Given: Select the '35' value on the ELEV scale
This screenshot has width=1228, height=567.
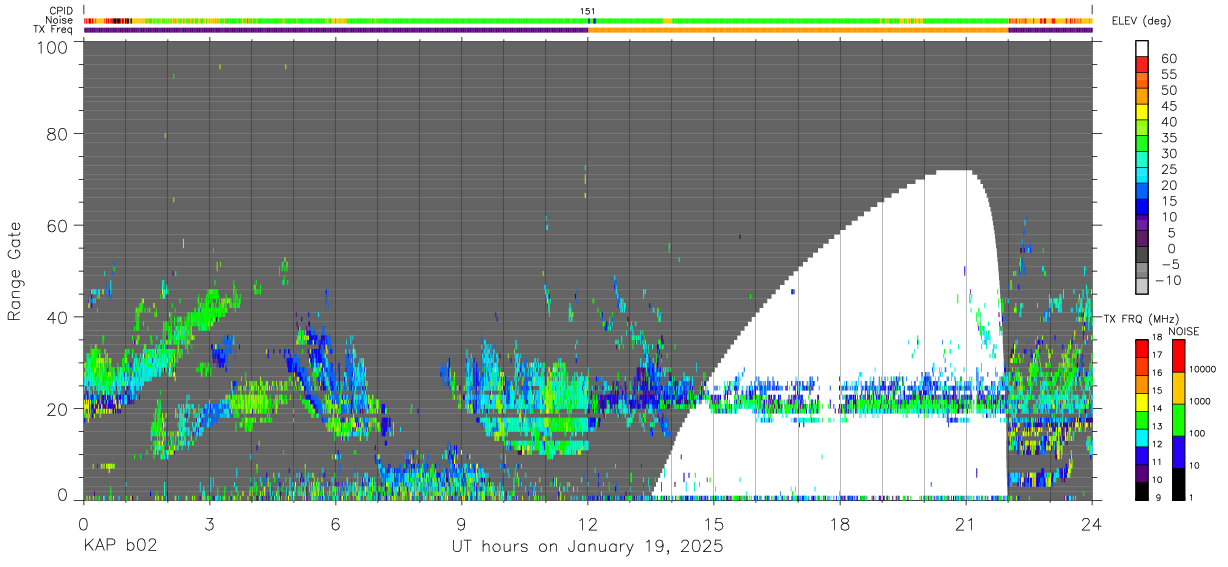Looking at the screenshot, I should tap(1169, 138).
